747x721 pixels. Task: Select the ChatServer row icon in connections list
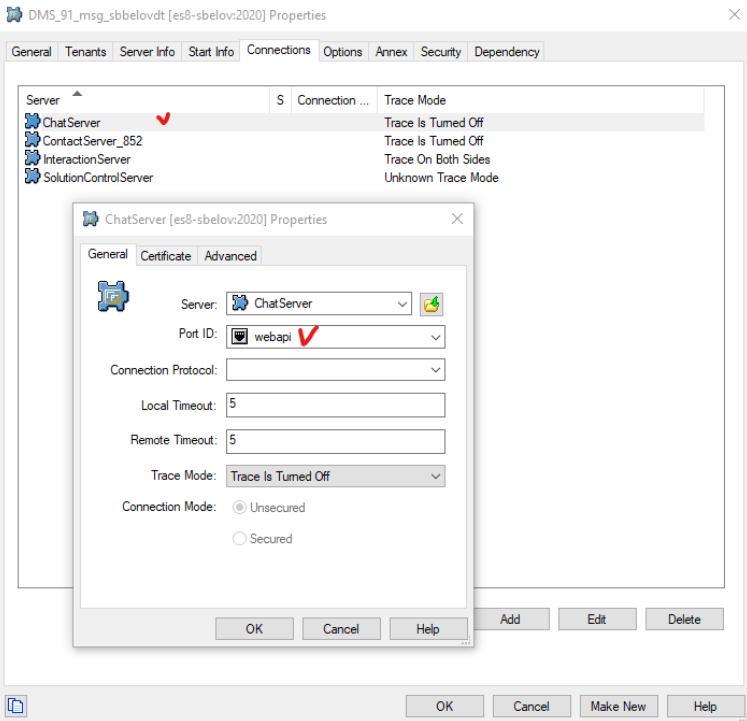(32, 122)
